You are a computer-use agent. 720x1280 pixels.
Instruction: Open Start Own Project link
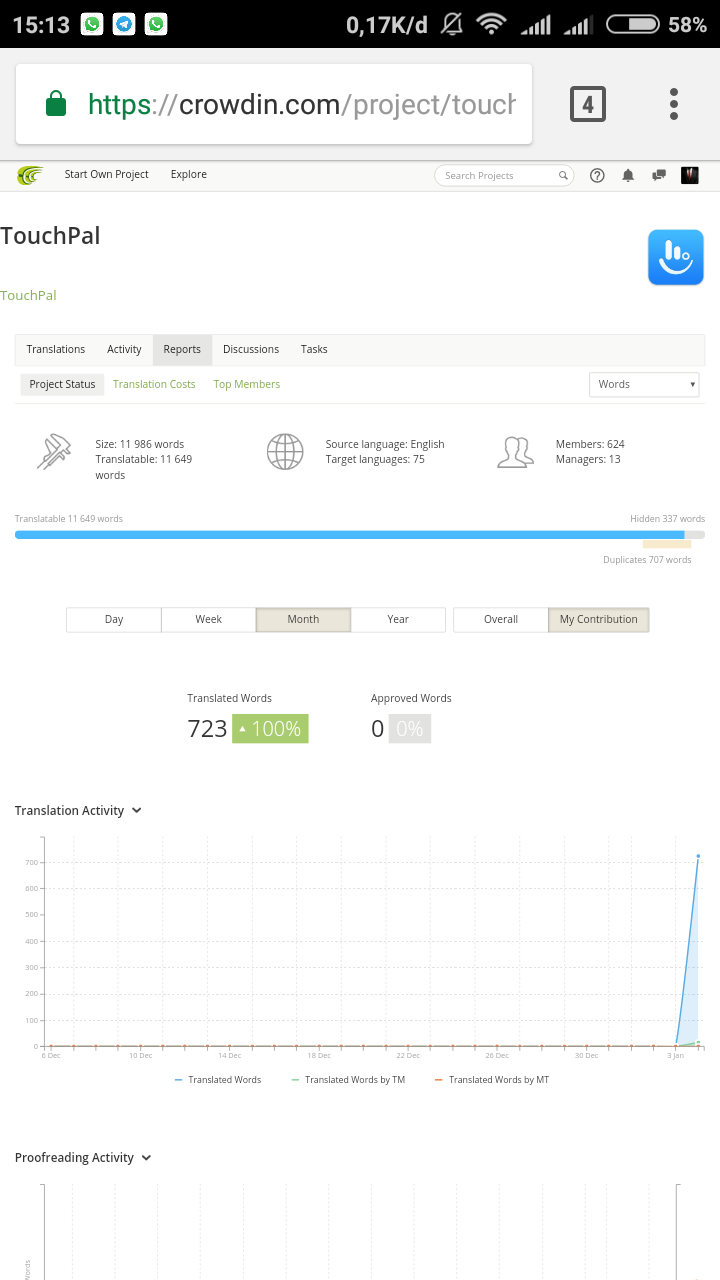106,174
